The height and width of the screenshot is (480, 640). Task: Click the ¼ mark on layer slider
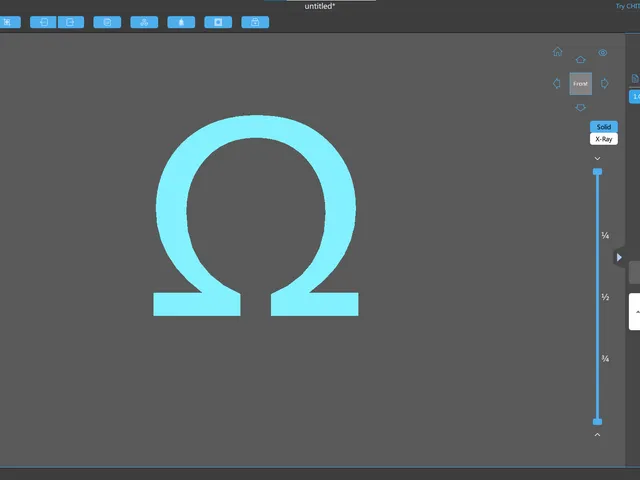(x=605, y=236)
